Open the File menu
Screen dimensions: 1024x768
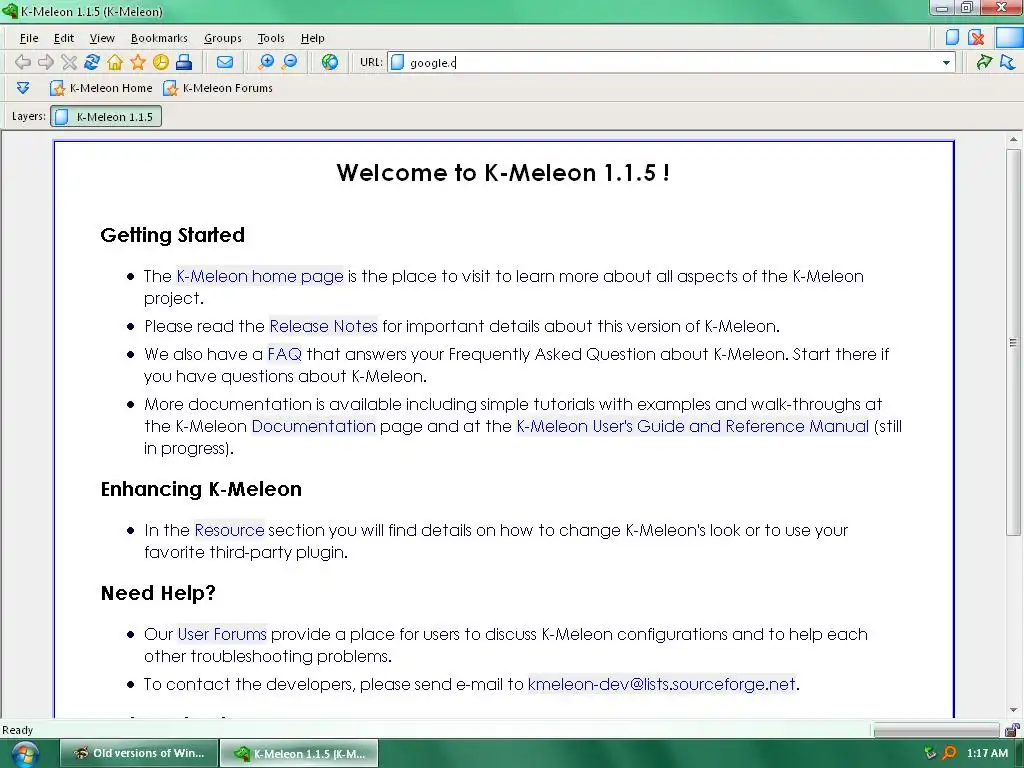29,38
